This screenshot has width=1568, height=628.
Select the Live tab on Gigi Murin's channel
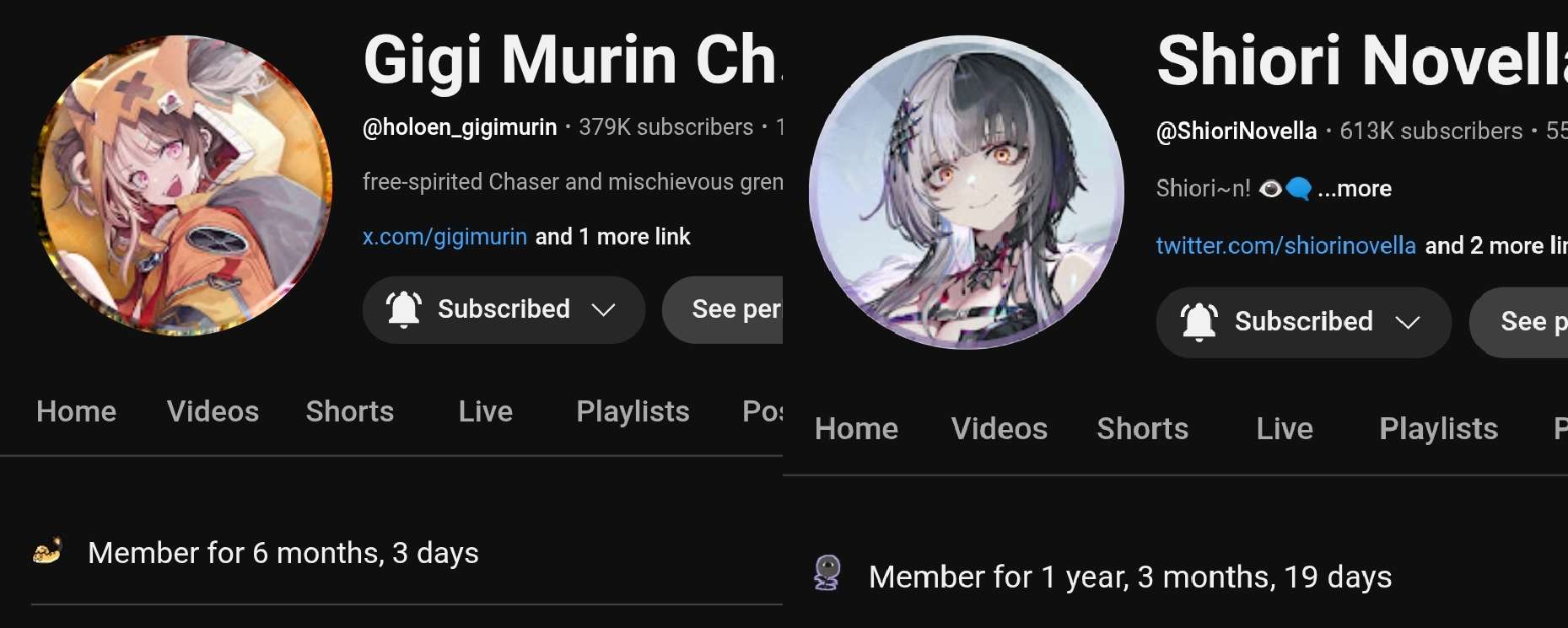pos(485,411)
